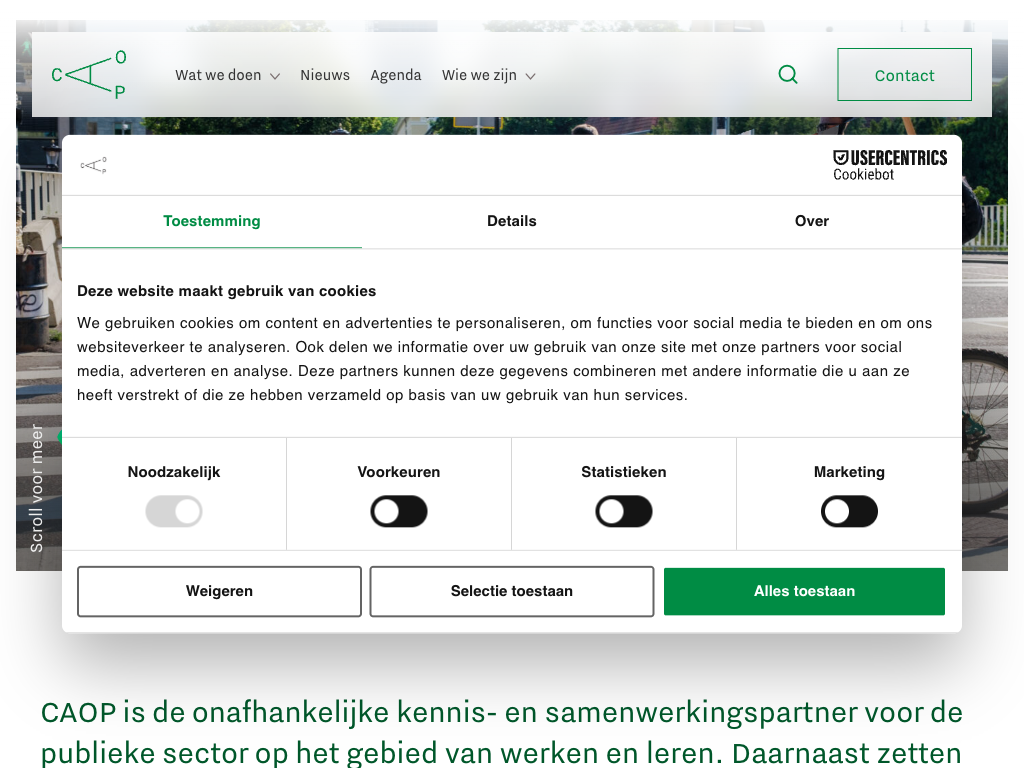This screenshot has height=768, width=1024.
Task: Select the Toestemming tab
Action: pyautogui.click(x=212, y=221)
